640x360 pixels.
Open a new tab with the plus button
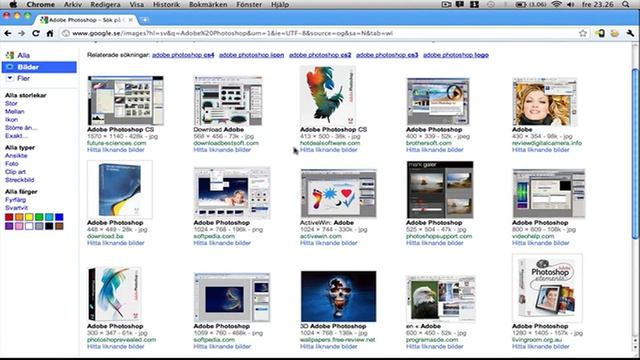click(144, 20)
